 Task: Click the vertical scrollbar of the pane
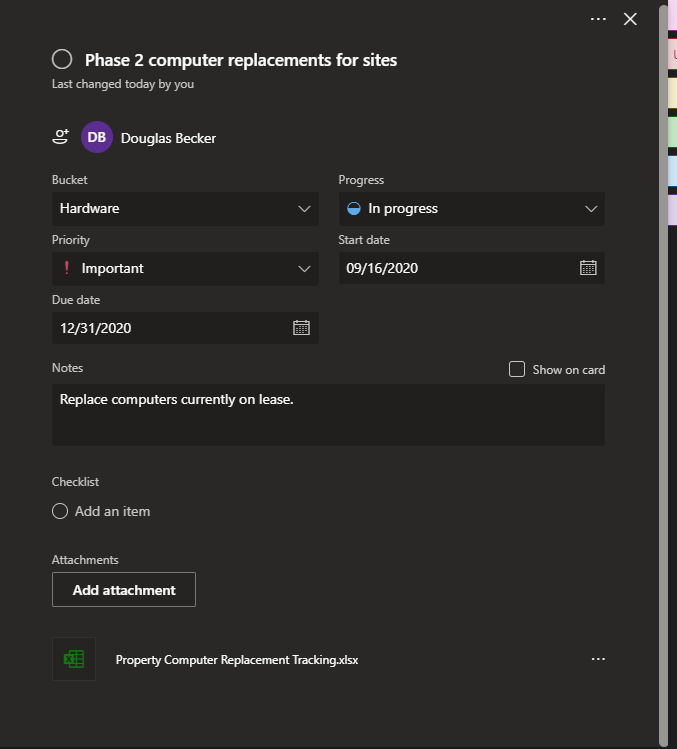[x=663, y=370]
